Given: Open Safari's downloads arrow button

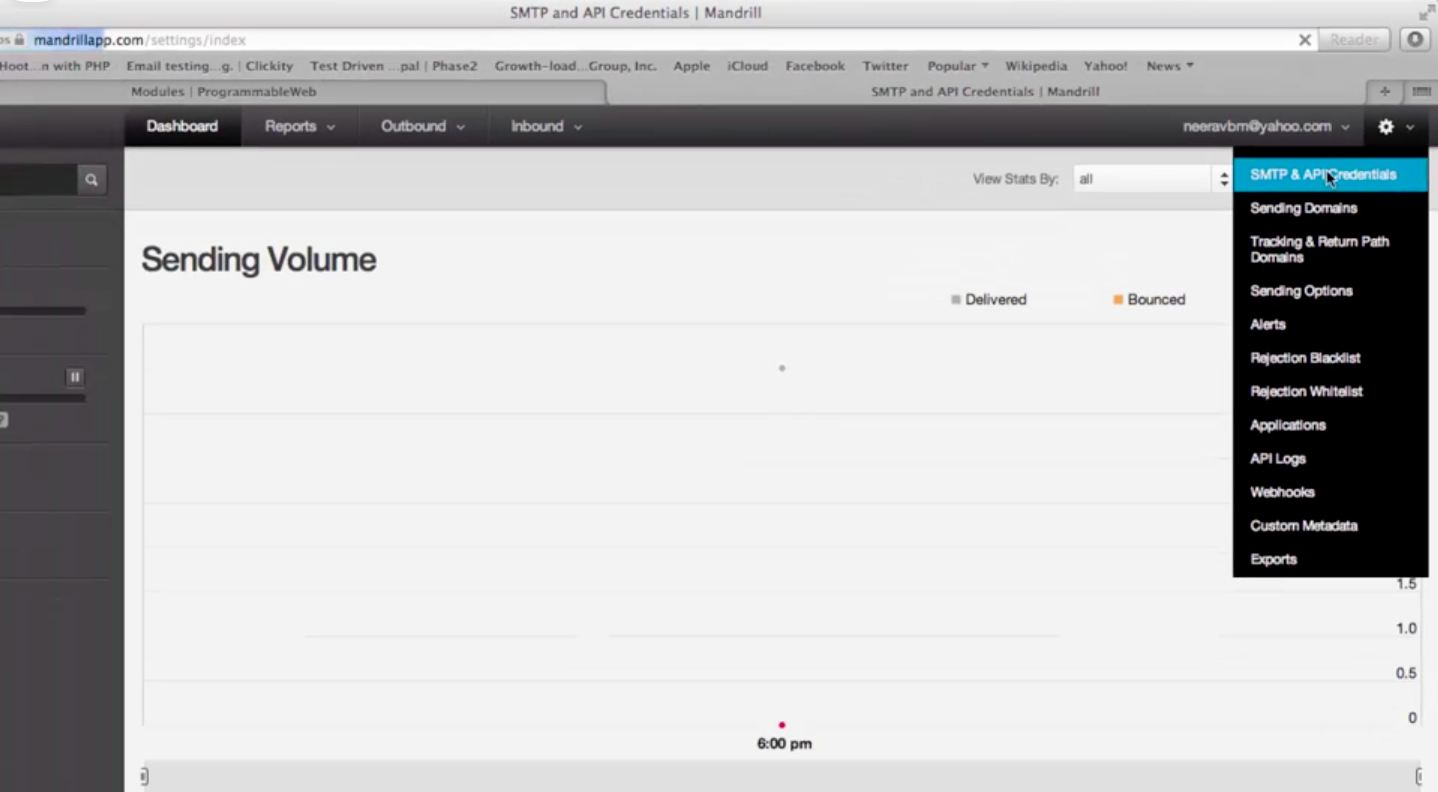Looking at the screenshot, I should [x=1414, y=40].
